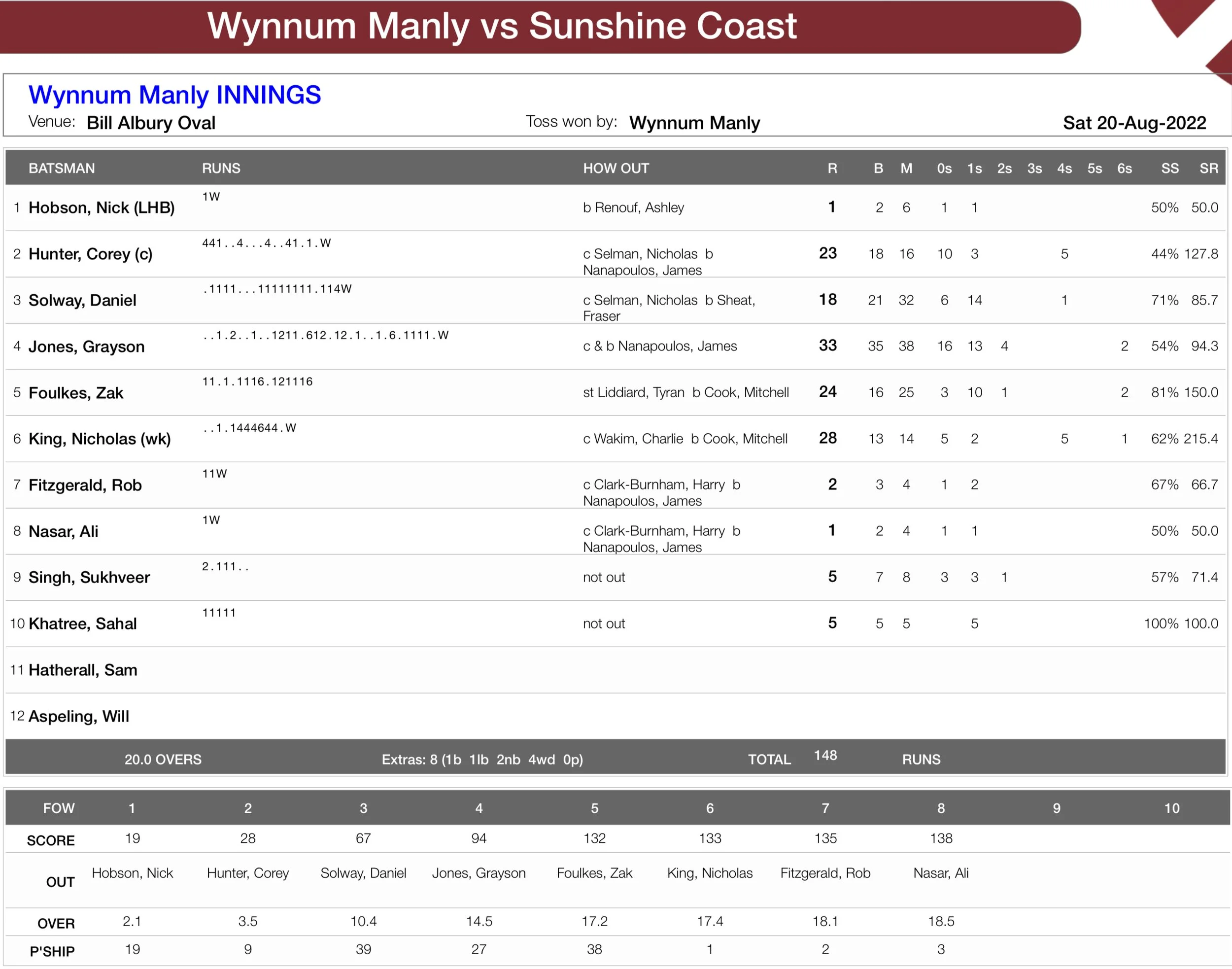The height and width of the screenshot is (969, 1232).
Task: Click match date Sat 20-Aug-2022
Action: [1134, 123]
